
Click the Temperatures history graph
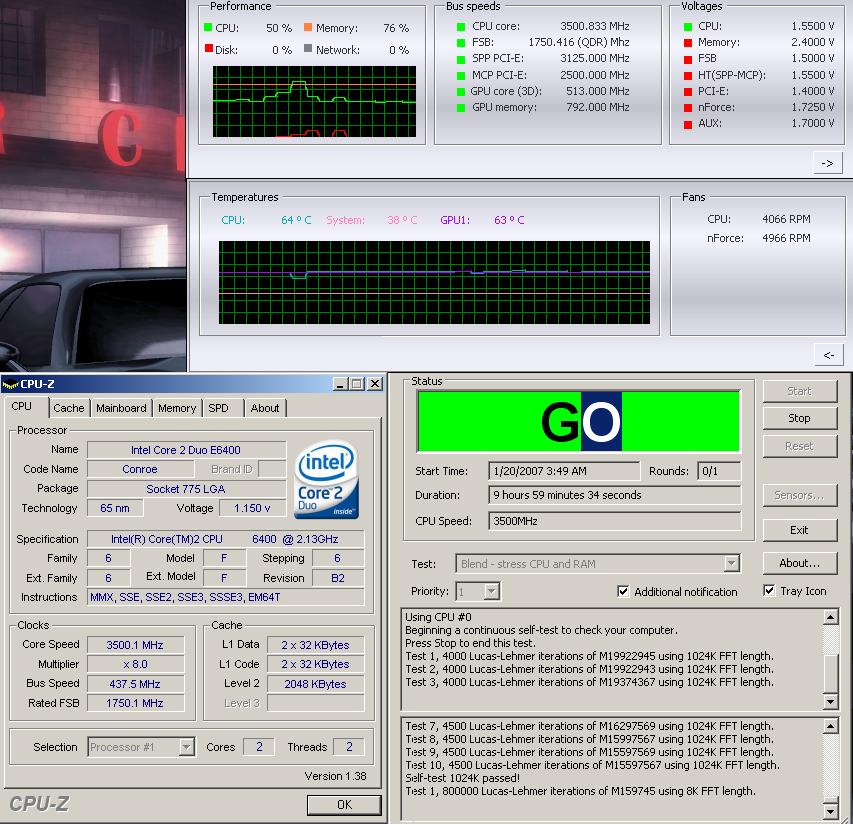tap(434, 283)
